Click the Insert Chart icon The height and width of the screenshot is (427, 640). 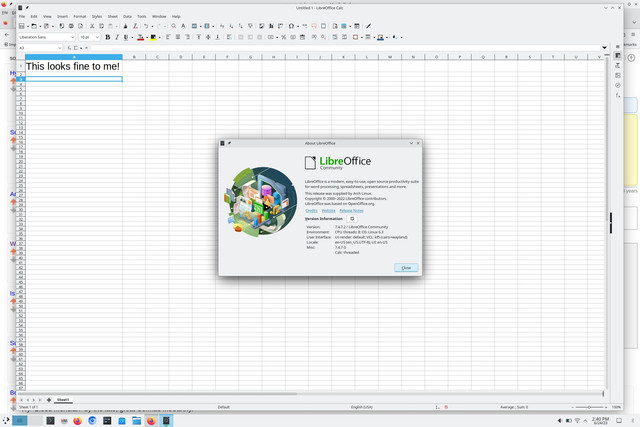271,26
